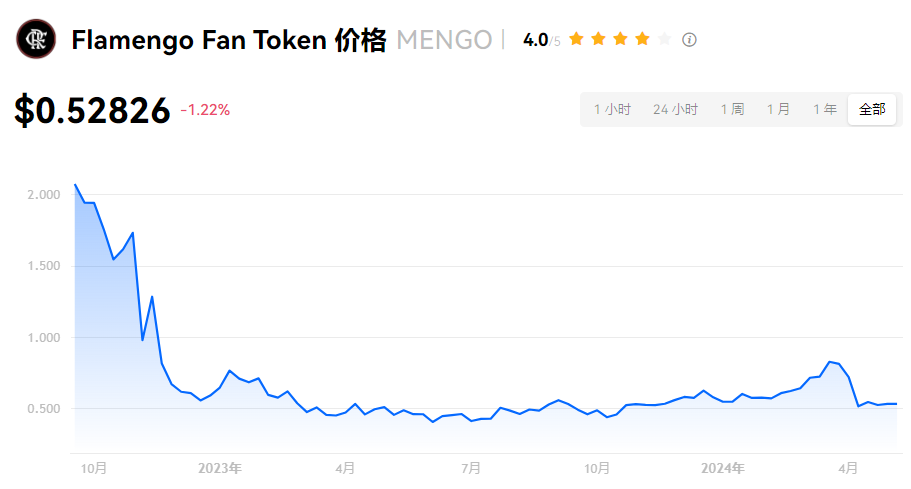Click the 2024年 label on the time axis
The image size is (911, 489).
coord(722,467)
